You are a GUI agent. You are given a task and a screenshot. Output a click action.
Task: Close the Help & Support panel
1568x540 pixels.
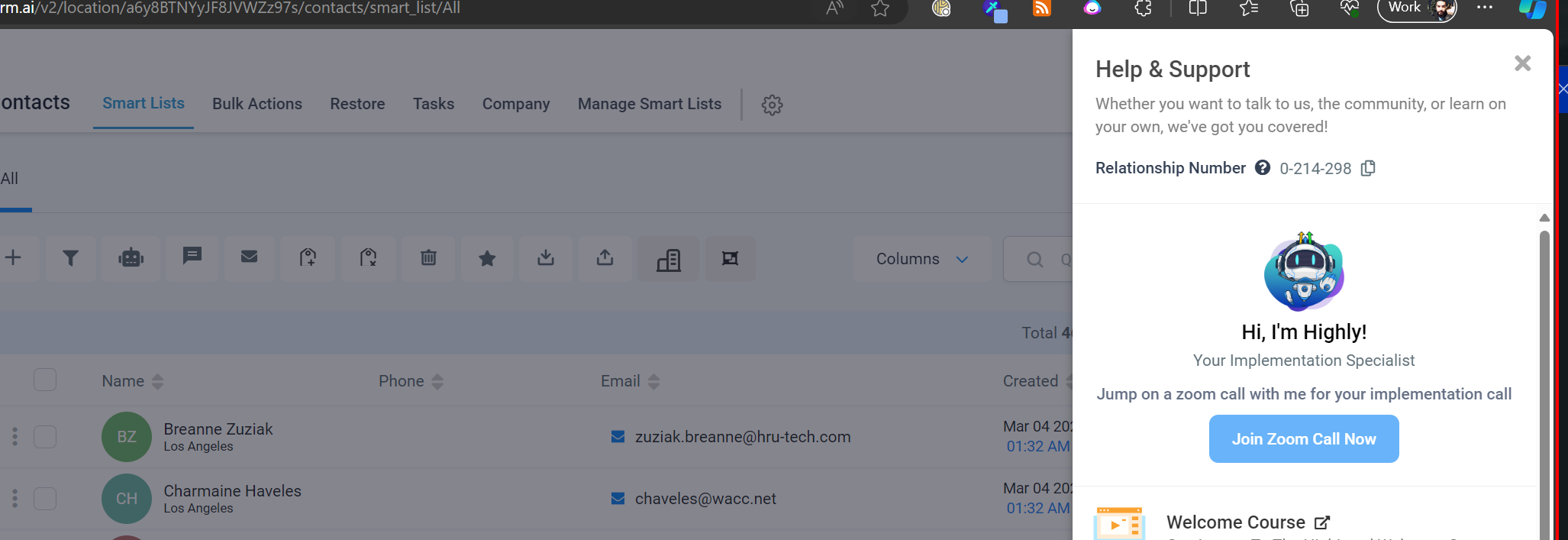pyautogui.click(x=1522, y=63)
